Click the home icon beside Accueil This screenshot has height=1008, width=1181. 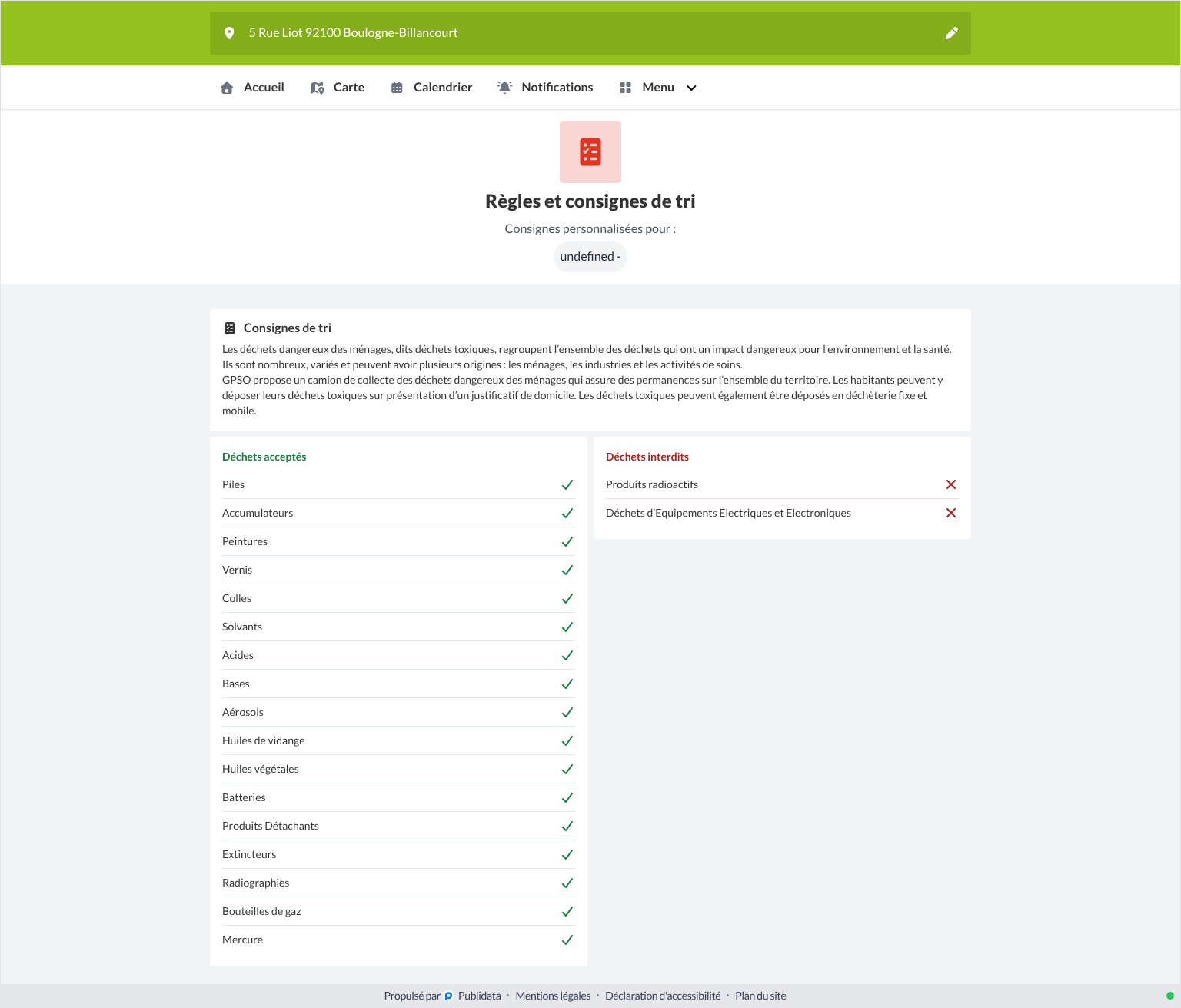[x=227, y=88]
